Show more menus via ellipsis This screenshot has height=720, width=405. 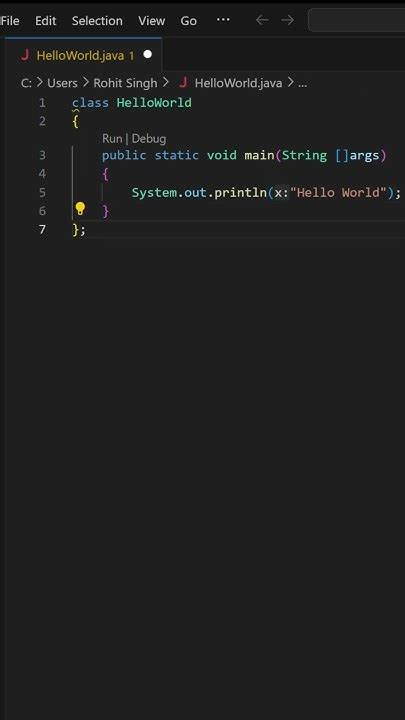(223, 20)
